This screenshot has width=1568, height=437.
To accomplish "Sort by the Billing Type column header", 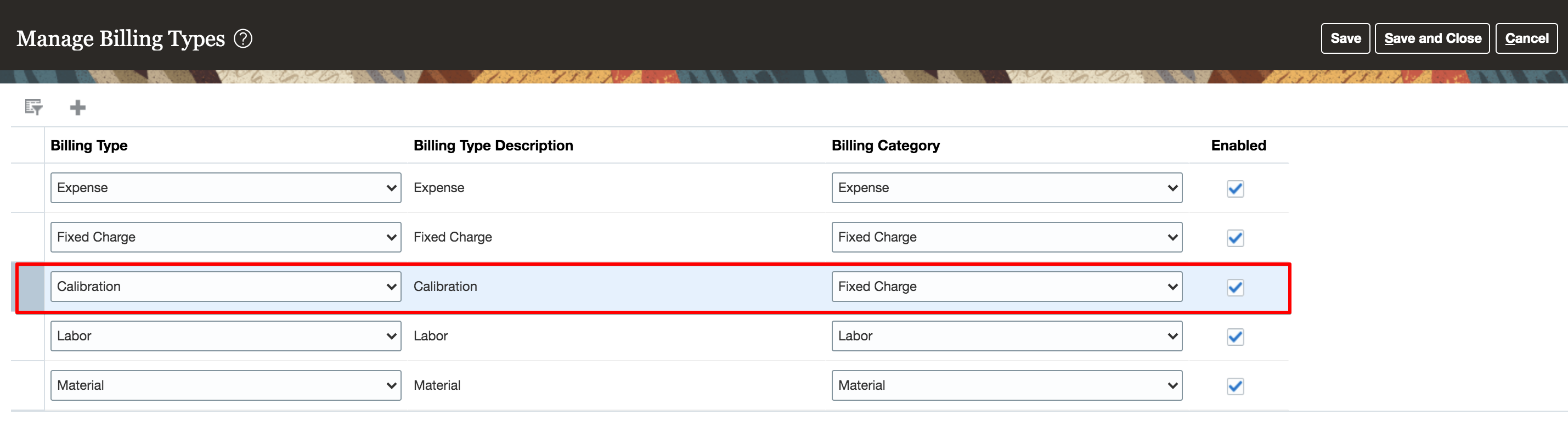I will [89, 145].
